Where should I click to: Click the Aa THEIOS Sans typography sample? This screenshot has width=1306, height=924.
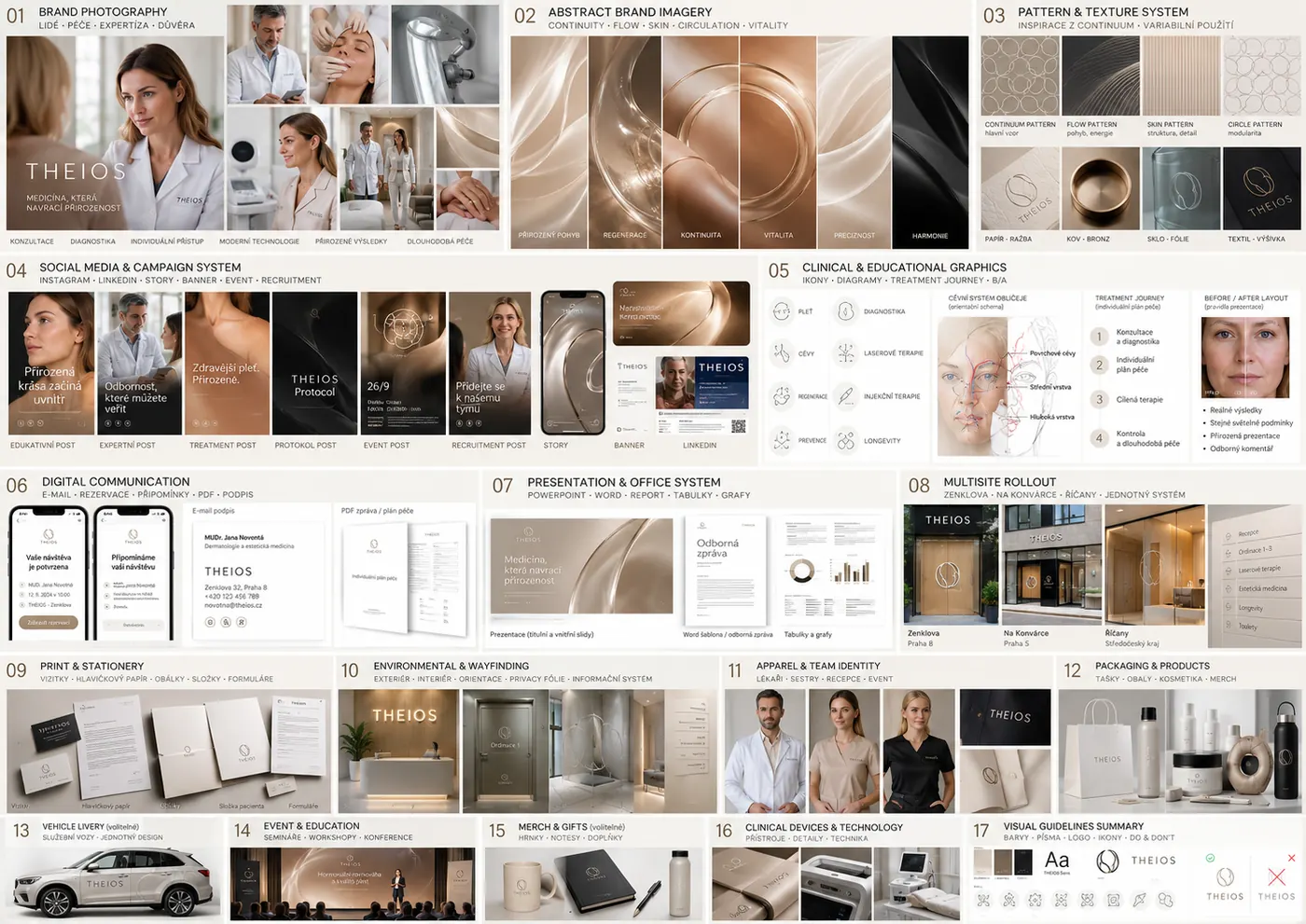point(1057,862)
